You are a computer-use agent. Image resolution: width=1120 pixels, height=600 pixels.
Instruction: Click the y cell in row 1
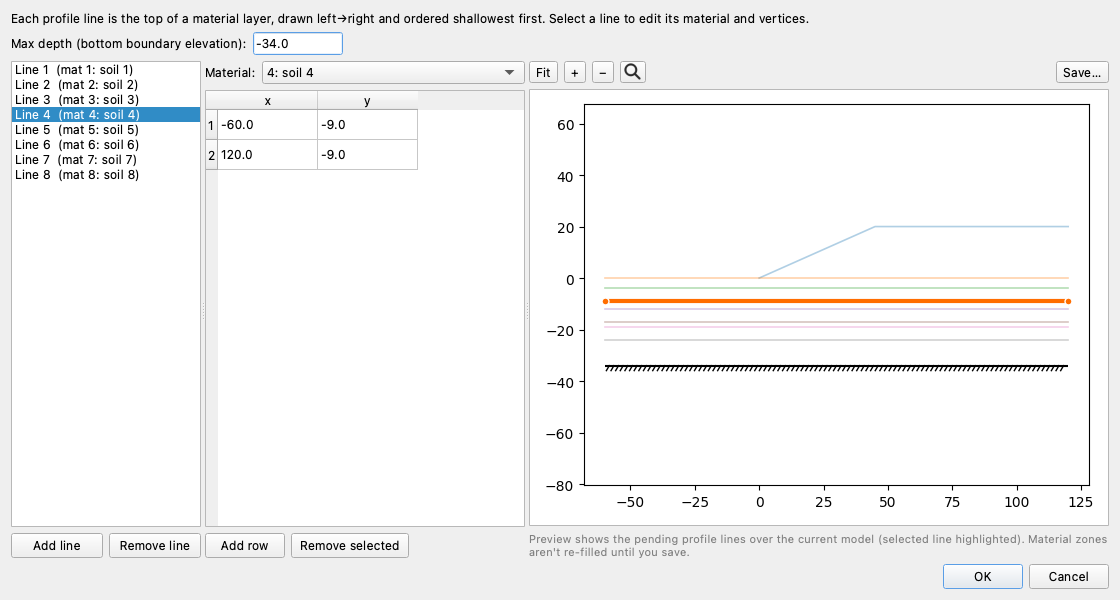pyautogui.click(x=367, y=124)
